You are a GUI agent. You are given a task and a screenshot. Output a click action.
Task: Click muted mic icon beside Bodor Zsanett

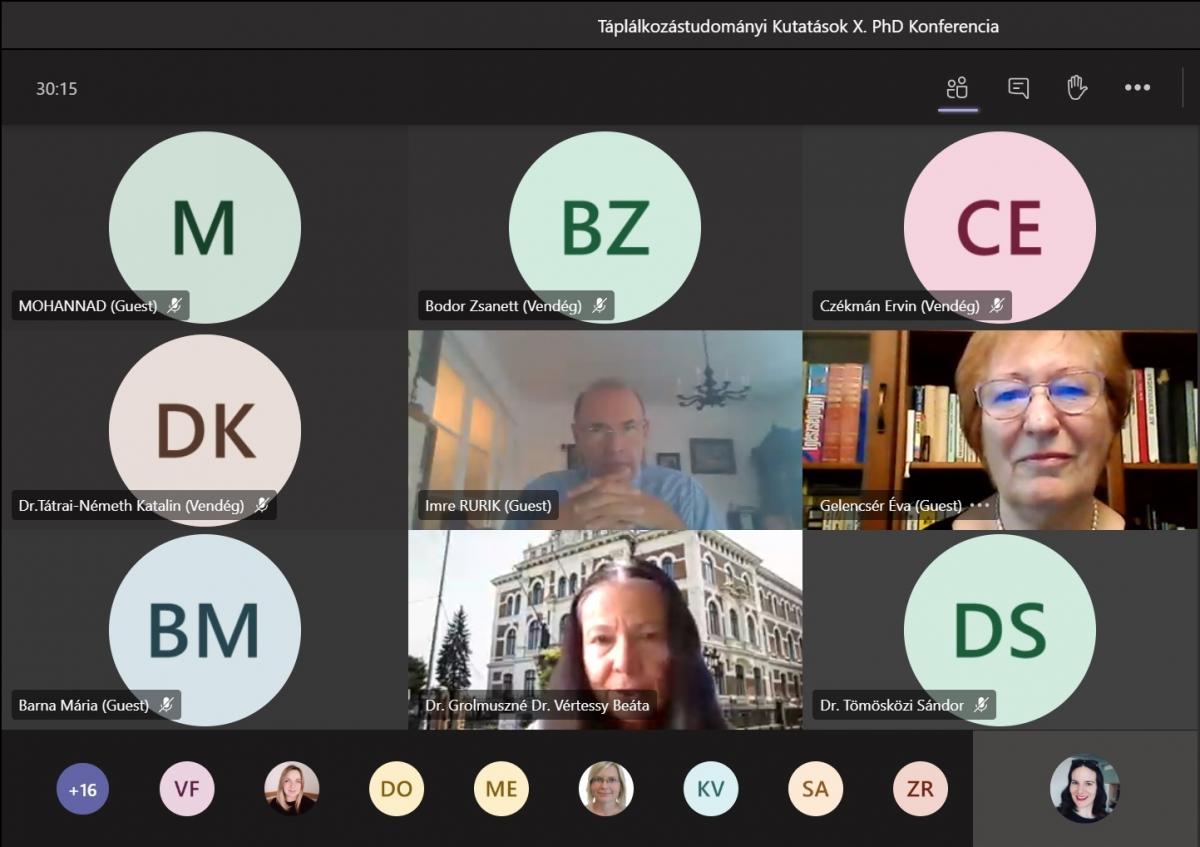click(599, 306)
